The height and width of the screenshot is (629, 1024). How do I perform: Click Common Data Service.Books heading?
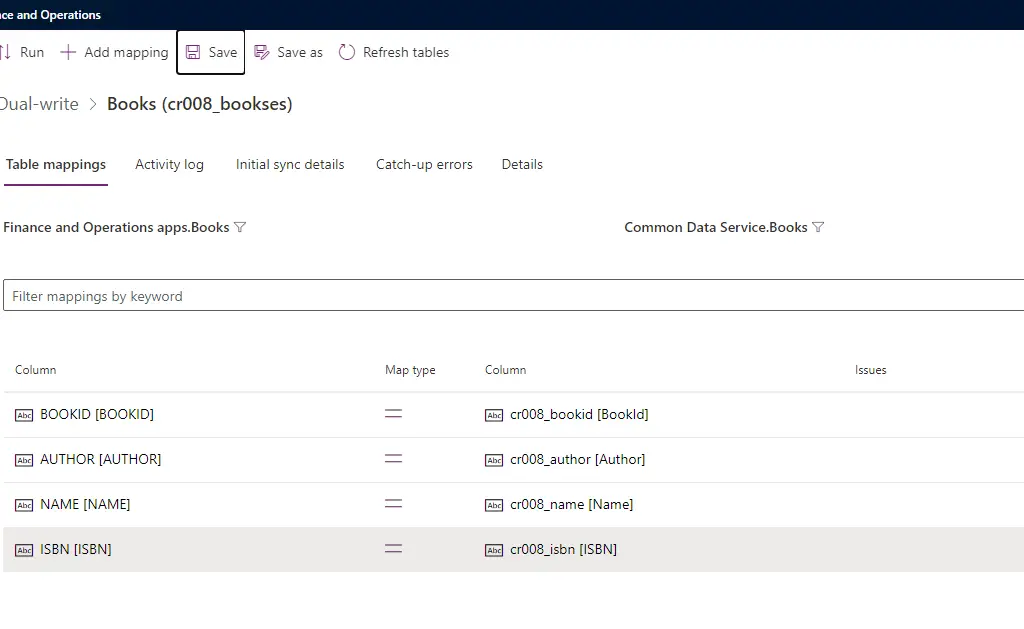coord(716,227)
